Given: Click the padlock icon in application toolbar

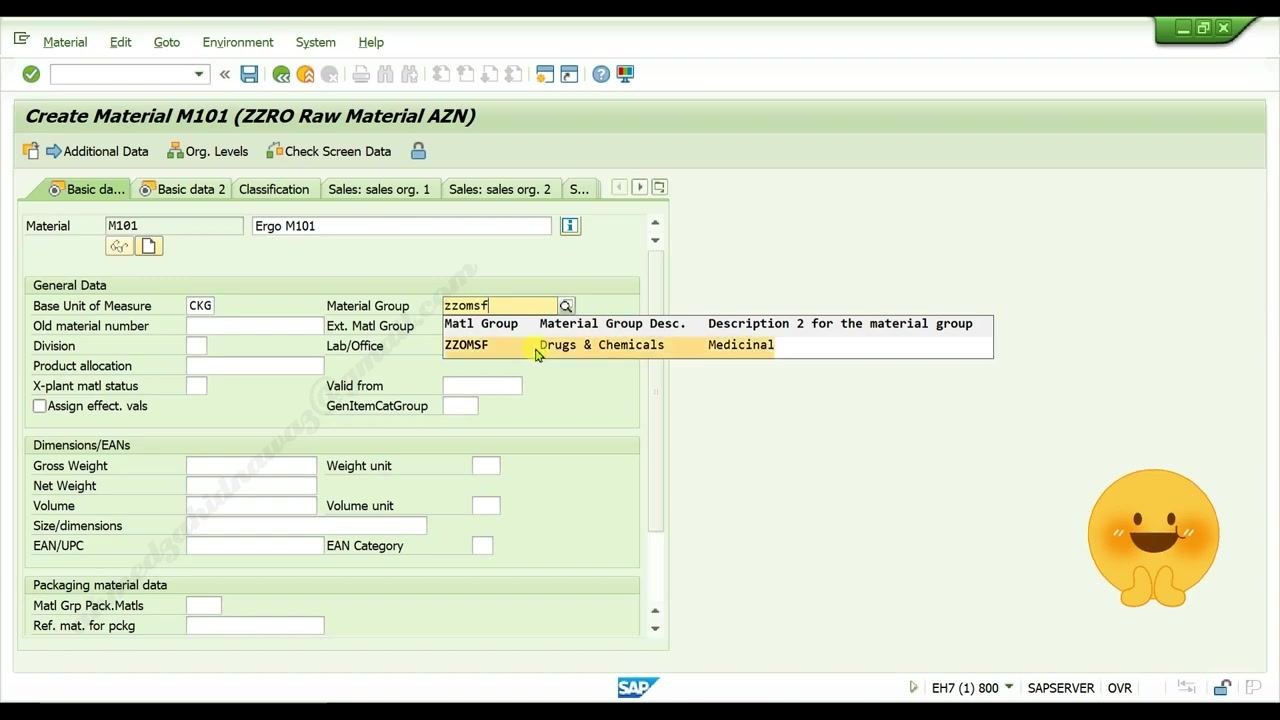Looking at the screenshot, I should pyautogui.click(x=418, y=151).
